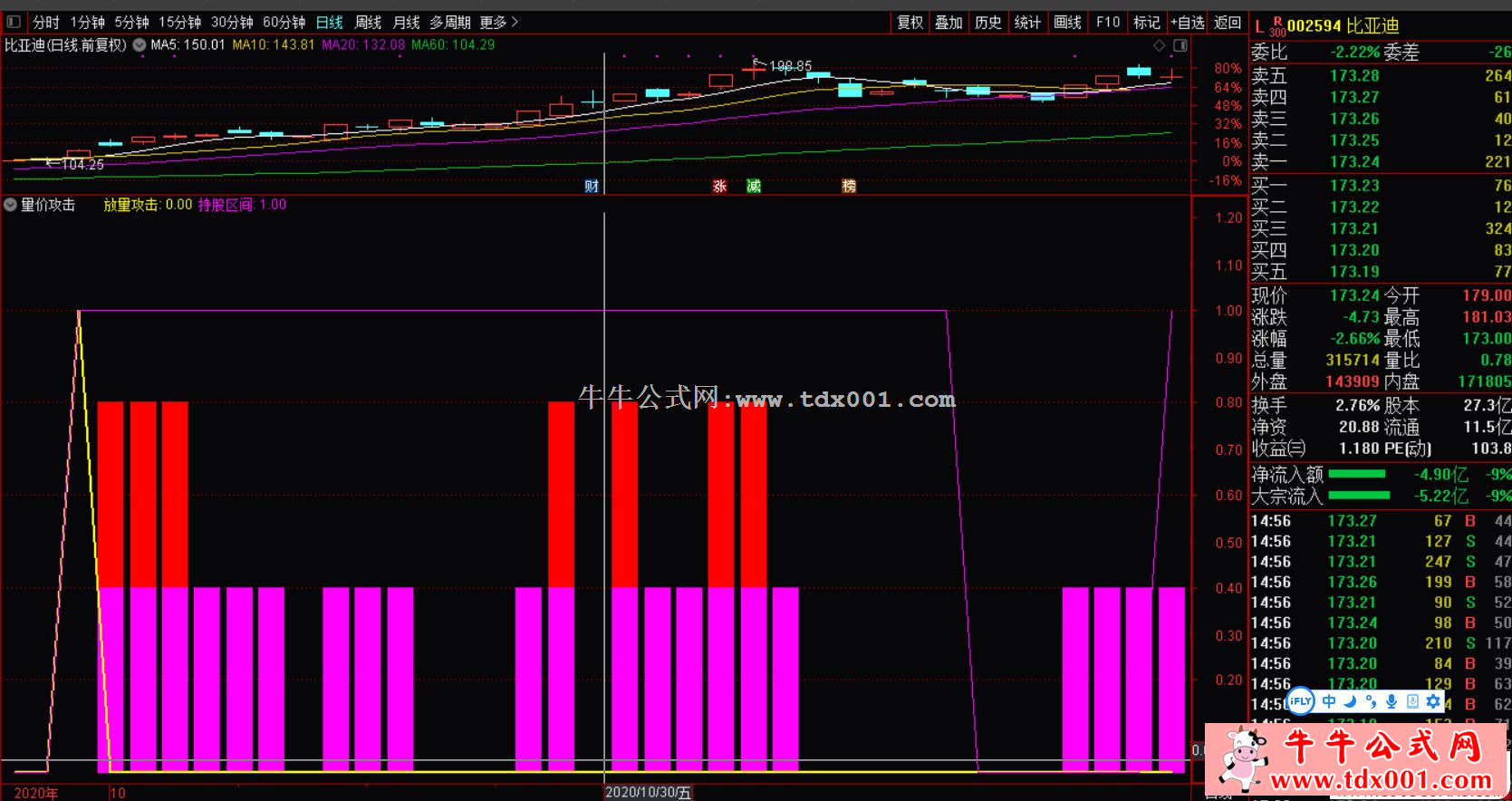This screenshot has width=1512, height=801.
Task: Toggle the moon icon on the iFLY toolbar
Action: coord(1350,701)
